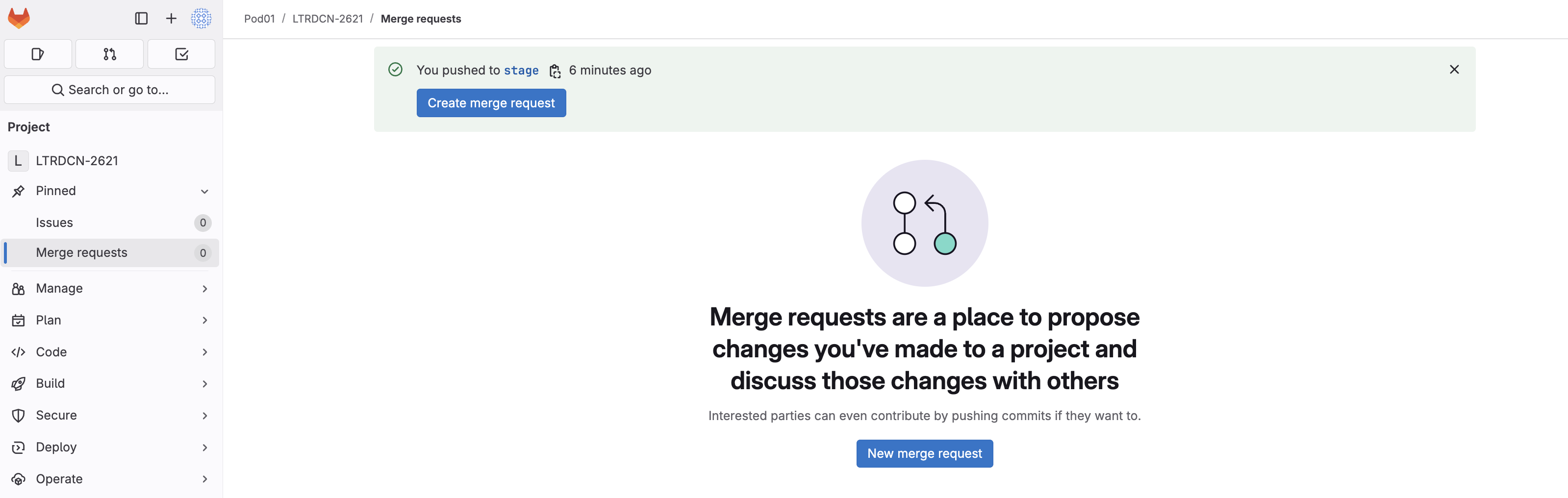The image size is (1568, 498).
Task: Open merge requests shortcut icon
Action: 109,54
